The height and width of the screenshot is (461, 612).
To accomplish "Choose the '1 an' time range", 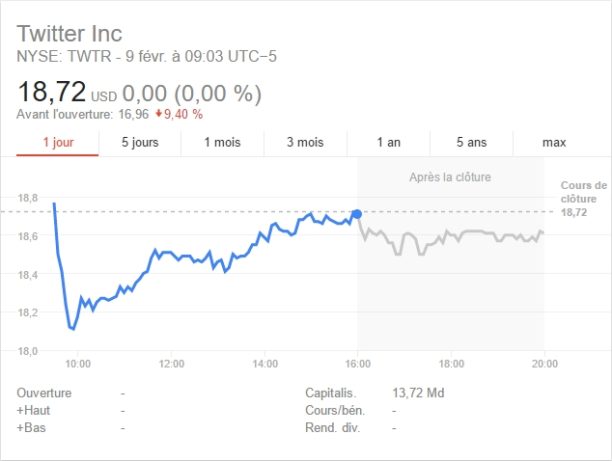I will [x=389, y=142].
